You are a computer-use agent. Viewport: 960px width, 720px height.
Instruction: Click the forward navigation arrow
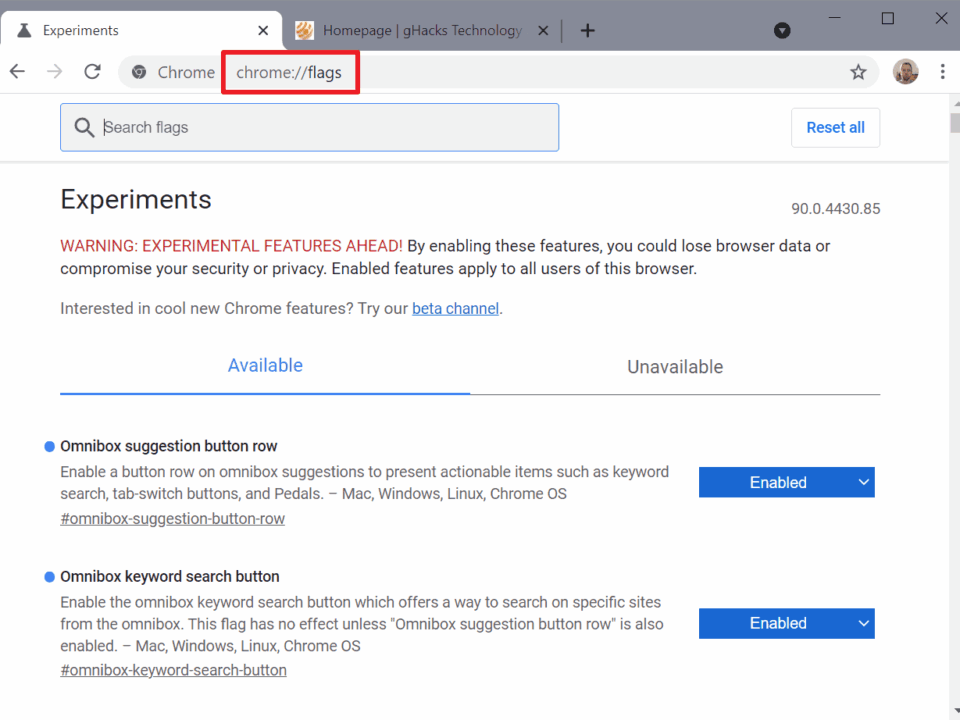pyautogui.click(x=55, y=72)
